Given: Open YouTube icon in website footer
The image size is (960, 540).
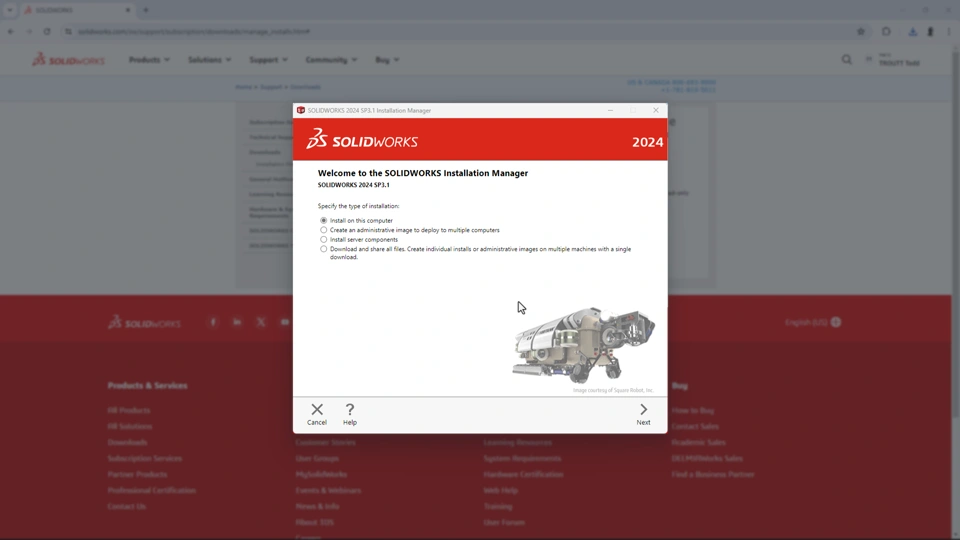Looking at the screenshot, I should click(285, 322).
